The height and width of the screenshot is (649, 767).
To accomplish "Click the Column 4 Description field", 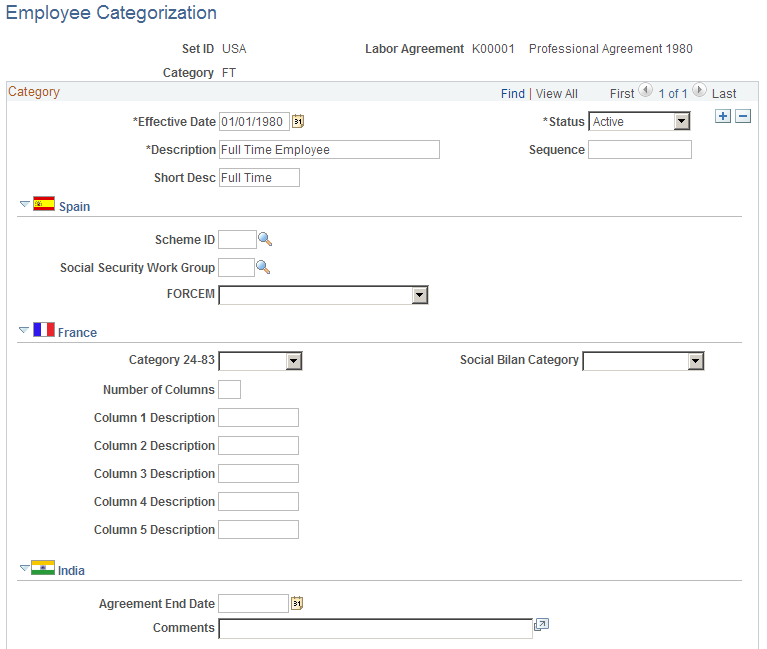I will click(258, 501).
